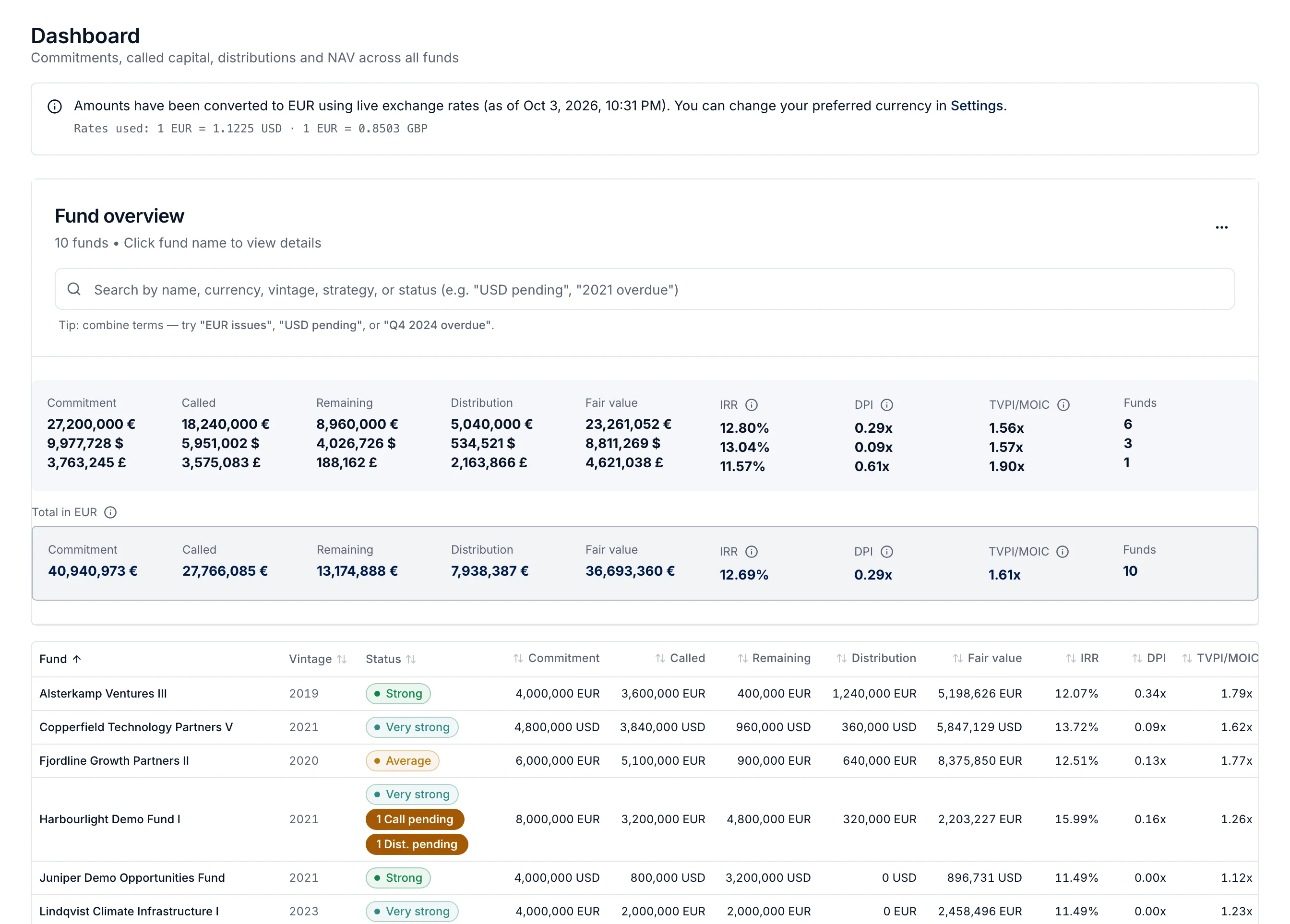Click TVPI/MOIC info icon in Total in EUR box
1290x924 pixels.
1063,552
